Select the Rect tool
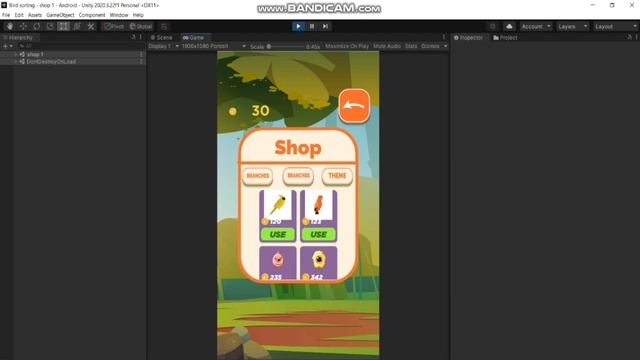 [x=63, y=27]
